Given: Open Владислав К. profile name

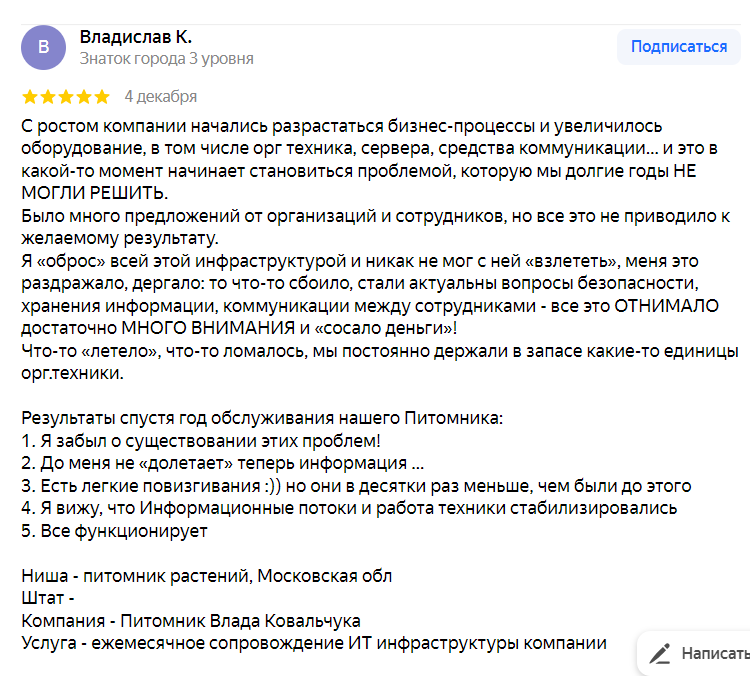Looking at the screenshot, I should pyautogui.click(x=135, y=36).
